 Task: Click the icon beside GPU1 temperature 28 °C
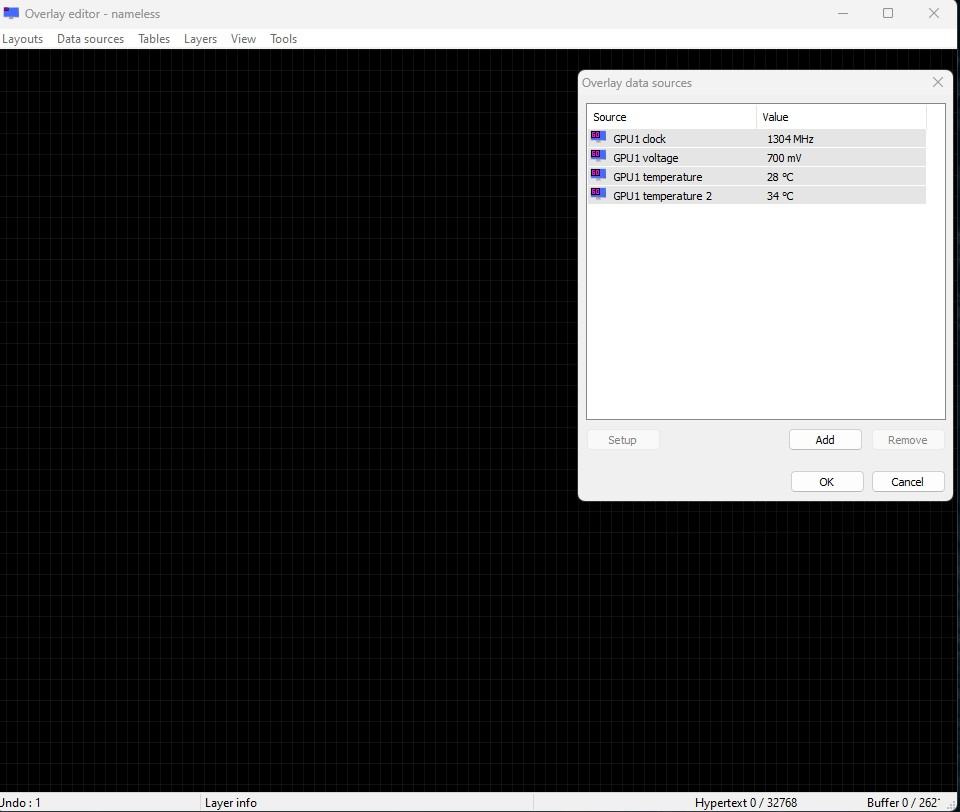(598, 176)
